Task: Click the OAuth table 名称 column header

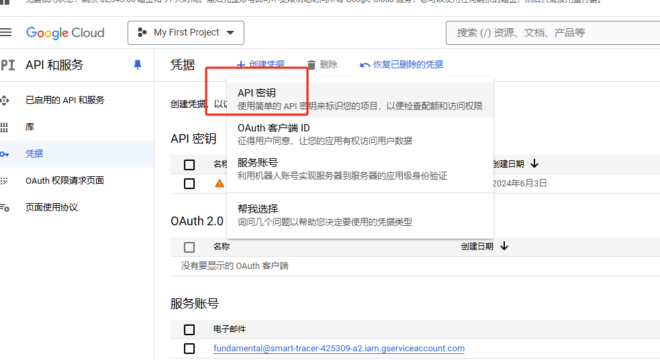Action: (221, 246)
